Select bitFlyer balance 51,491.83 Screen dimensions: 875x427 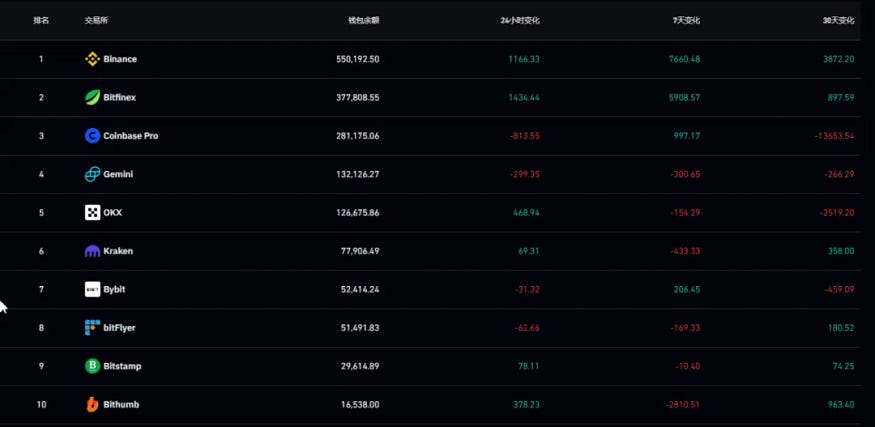(x=360, y=328)
